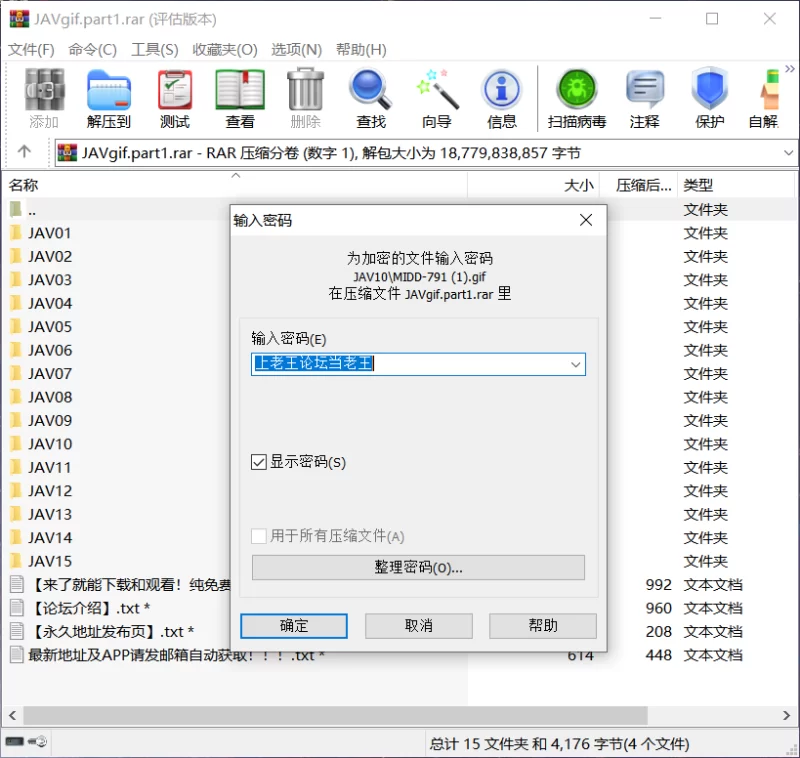Open the Commands (命令) menu
This screenshot has height=758, width=800.
coord(92,49)
